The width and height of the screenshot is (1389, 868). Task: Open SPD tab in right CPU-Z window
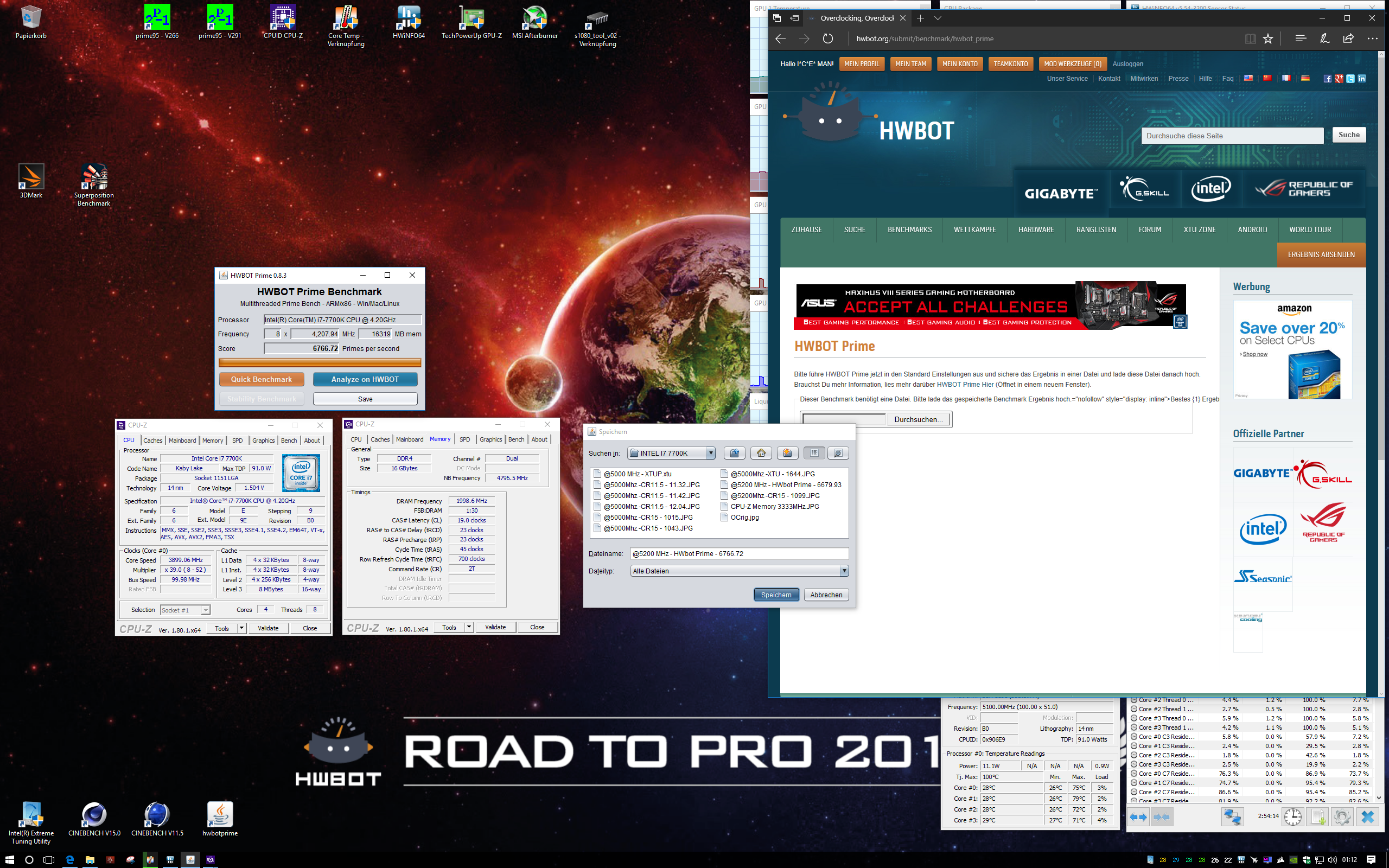465,439
